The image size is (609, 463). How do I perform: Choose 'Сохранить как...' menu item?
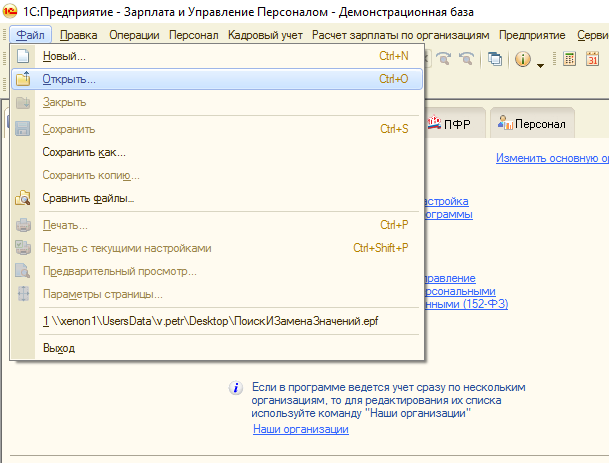(218, 152)
